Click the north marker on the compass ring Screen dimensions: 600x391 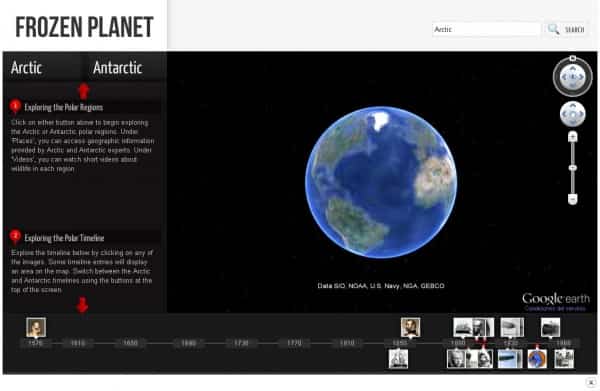[572, 58]
